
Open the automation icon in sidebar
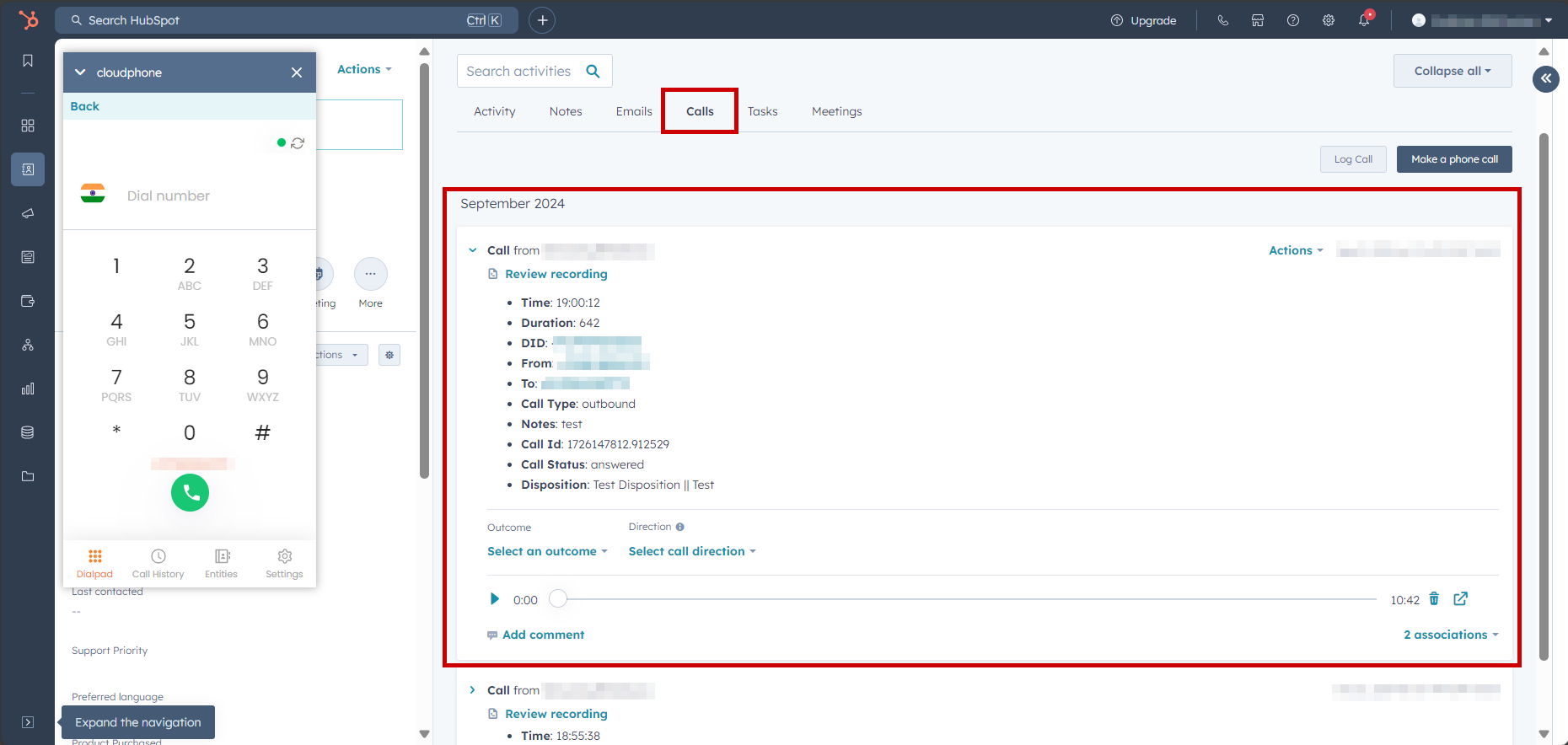coord(28,345)
